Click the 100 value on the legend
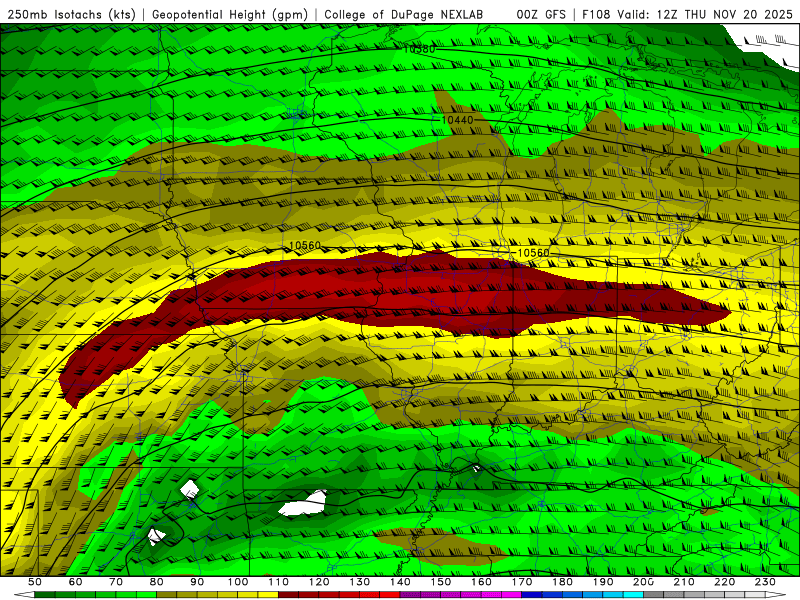Image resolution: width=800 pixels, height=600 pixels. (238, 582)
